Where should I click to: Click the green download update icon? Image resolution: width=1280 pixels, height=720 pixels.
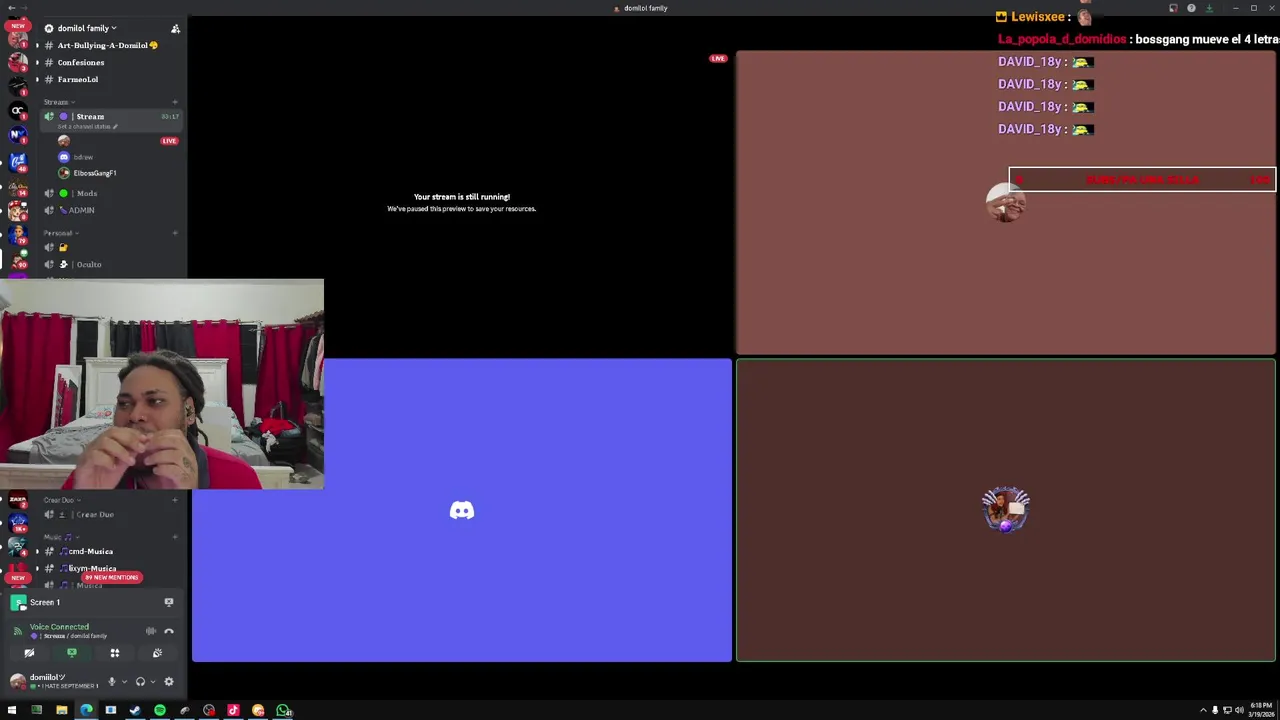(1209, 8)
